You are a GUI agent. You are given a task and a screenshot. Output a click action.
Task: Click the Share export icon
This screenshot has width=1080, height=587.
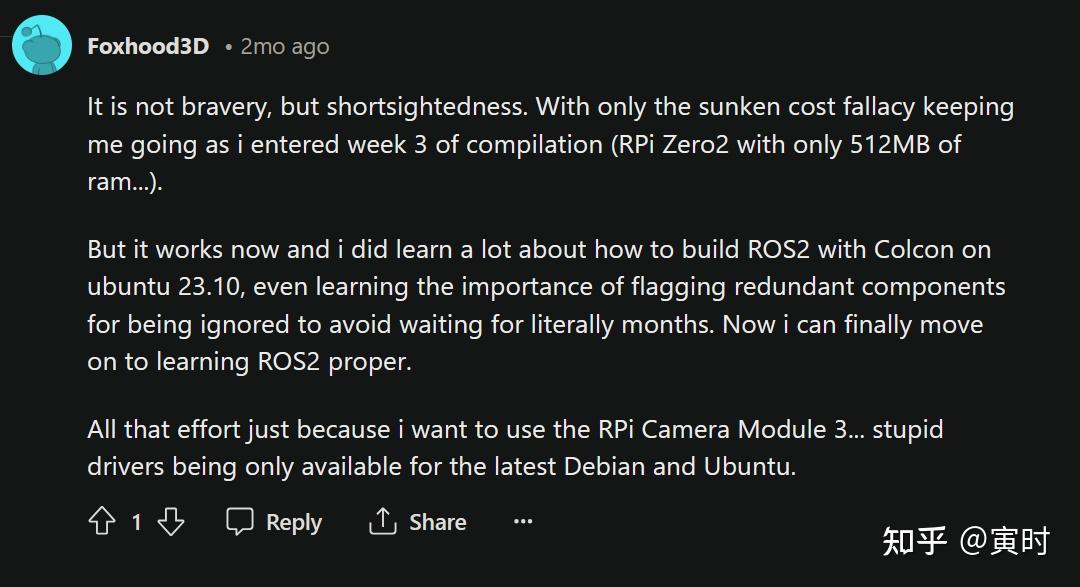tap(383, 521)
